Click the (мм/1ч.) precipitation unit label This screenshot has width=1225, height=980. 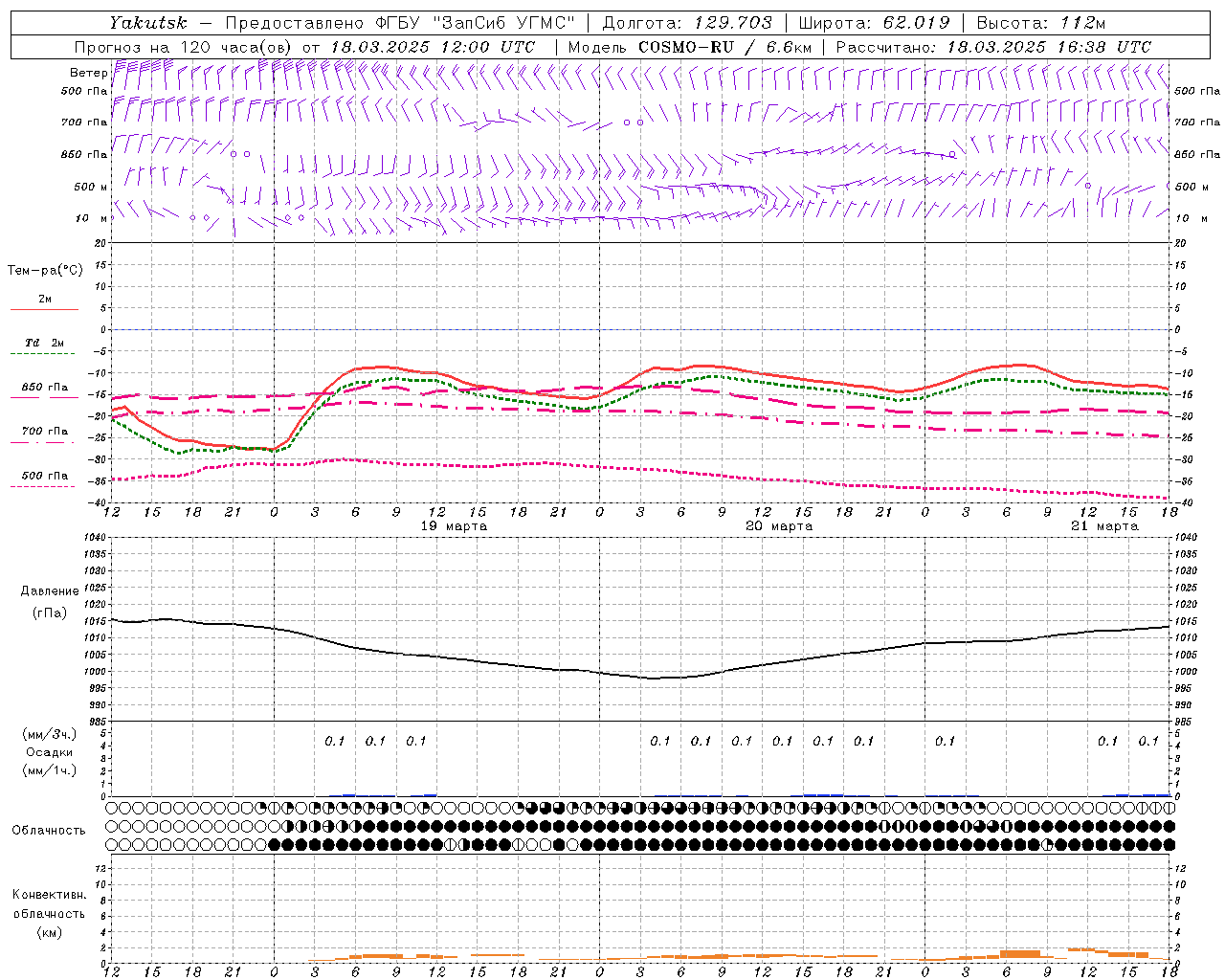click(50, 770)
